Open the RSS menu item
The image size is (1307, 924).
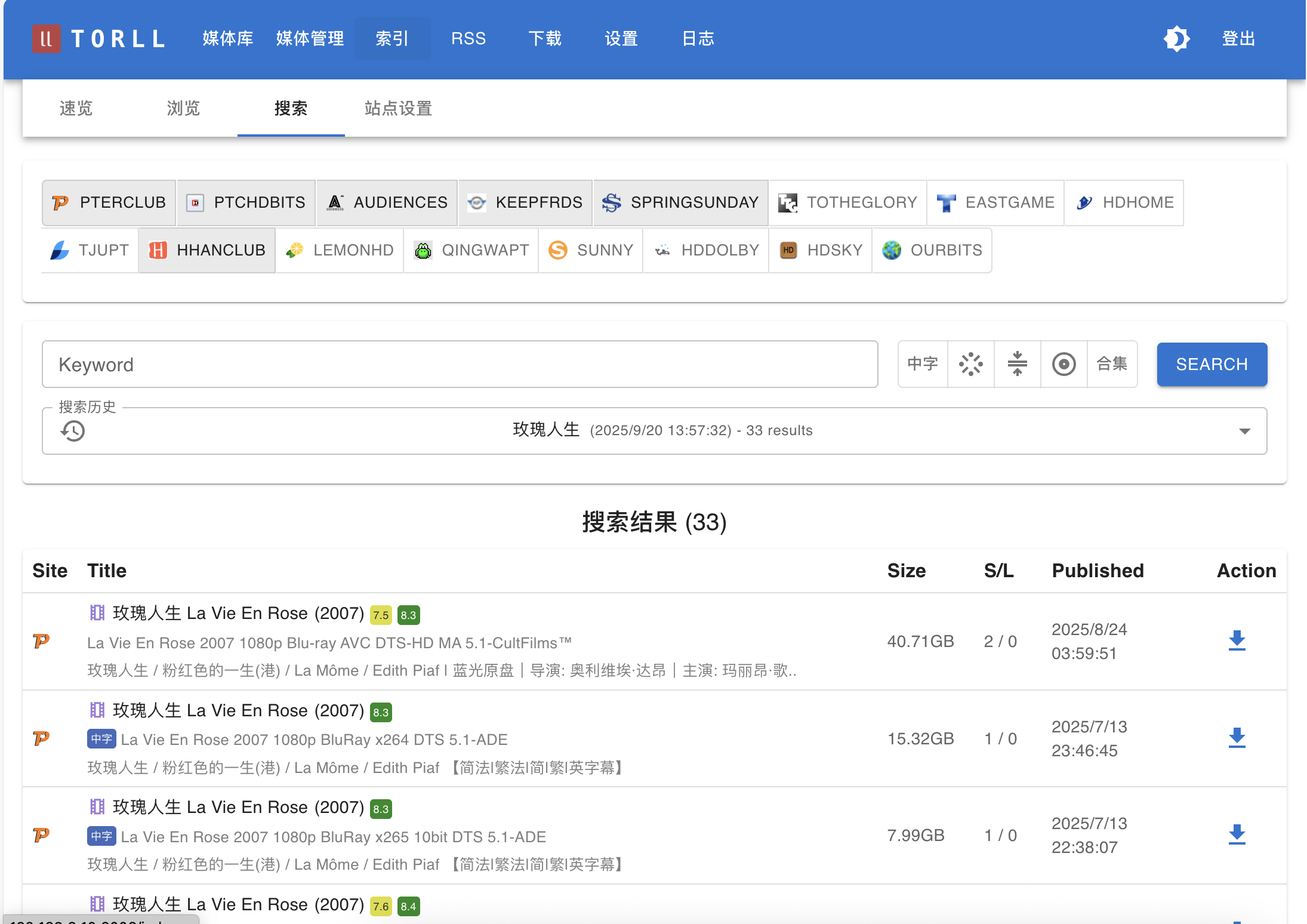click(468, 39)
